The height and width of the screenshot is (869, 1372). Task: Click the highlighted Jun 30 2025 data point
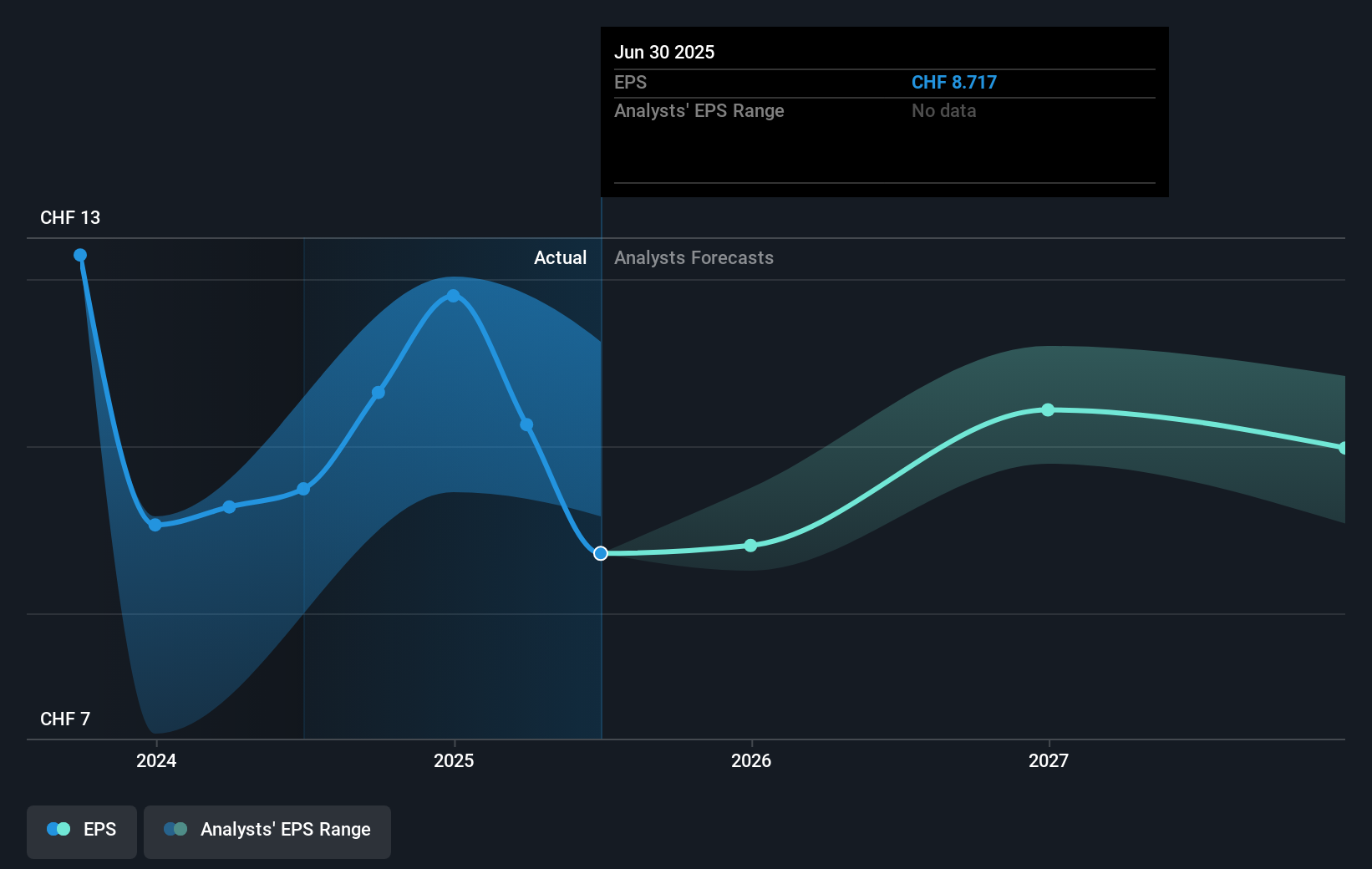coord(600,552)
